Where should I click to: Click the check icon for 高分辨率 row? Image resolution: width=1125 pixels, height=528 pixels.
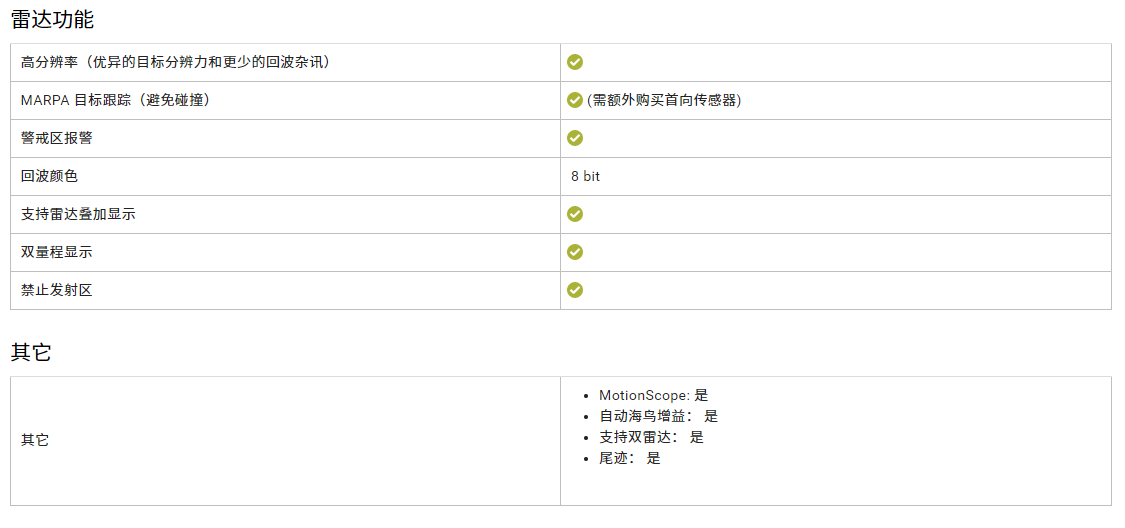tap(575, 62)
